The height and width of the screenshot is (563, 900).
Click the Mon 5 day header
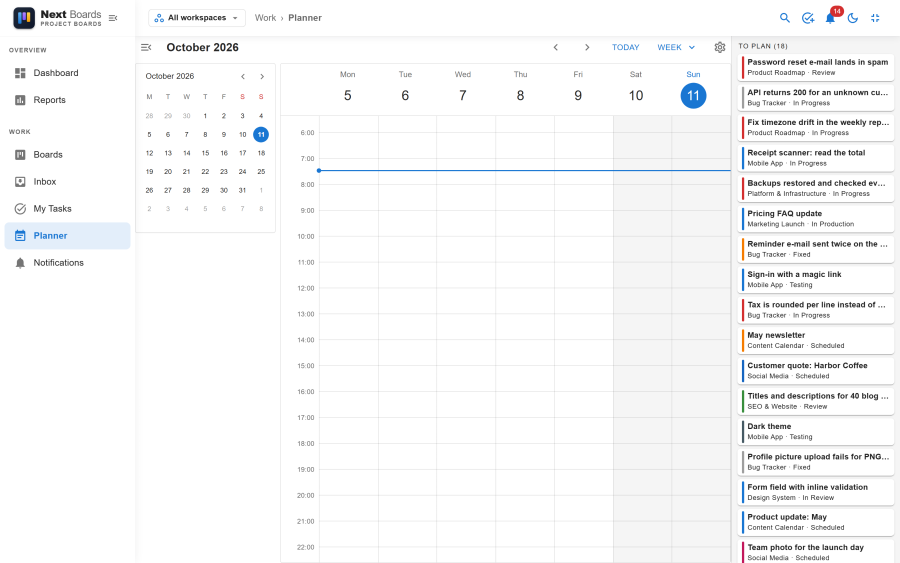click(x=347, y=90)
